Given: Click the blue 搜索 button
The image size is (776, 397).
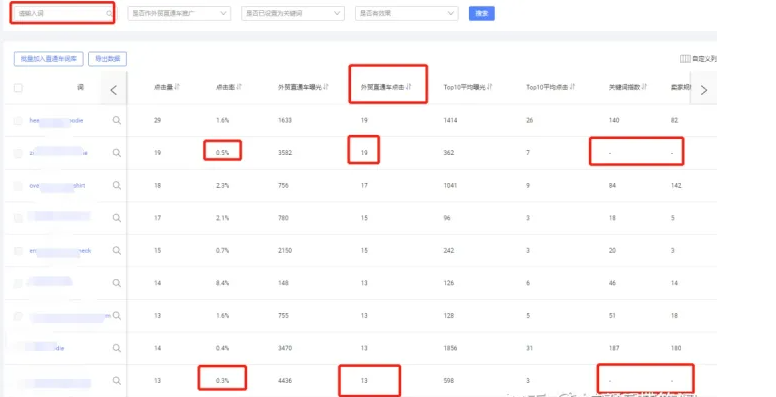Looking at the screenshot, I should pos(482,13).
